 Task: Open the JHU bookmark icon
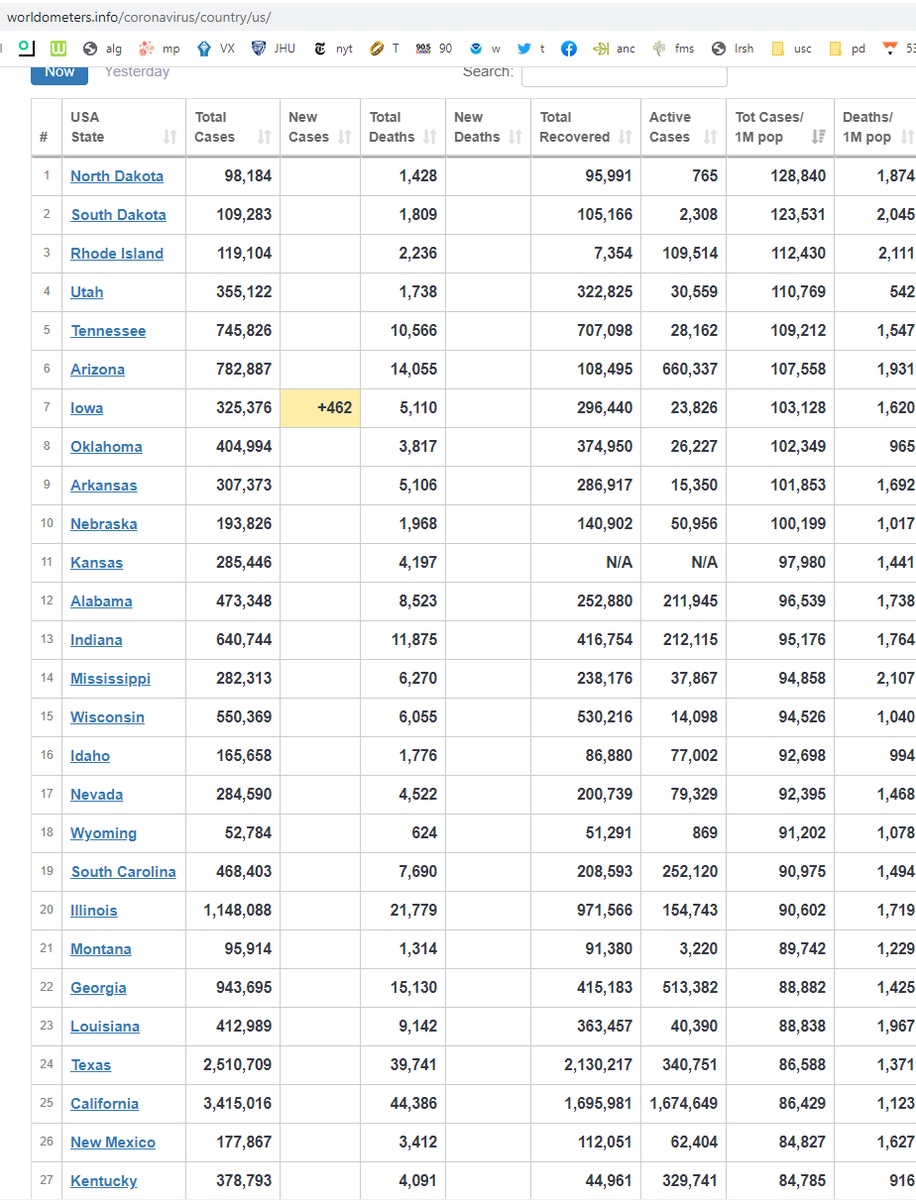258,48
